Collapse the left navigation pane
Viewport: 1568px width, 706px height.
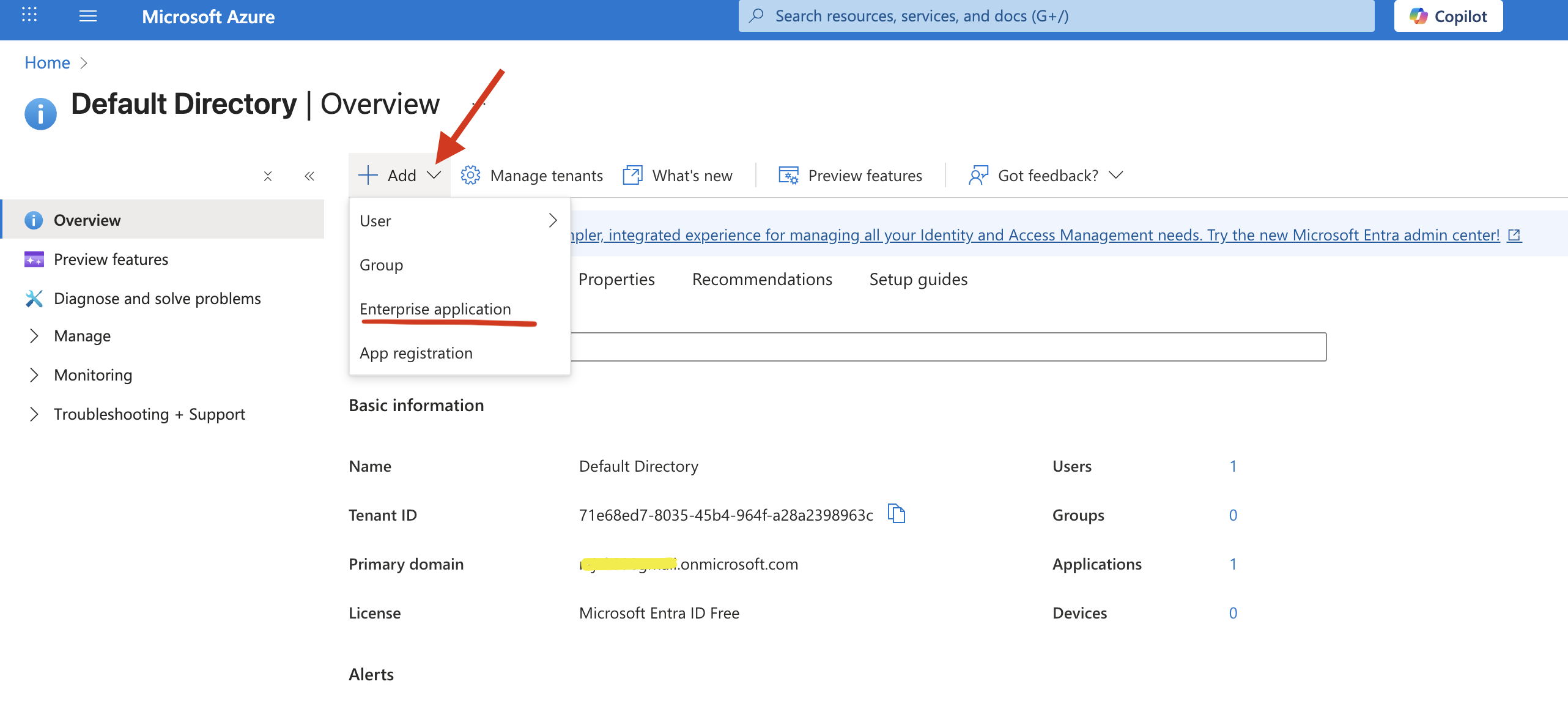(309, 176)
